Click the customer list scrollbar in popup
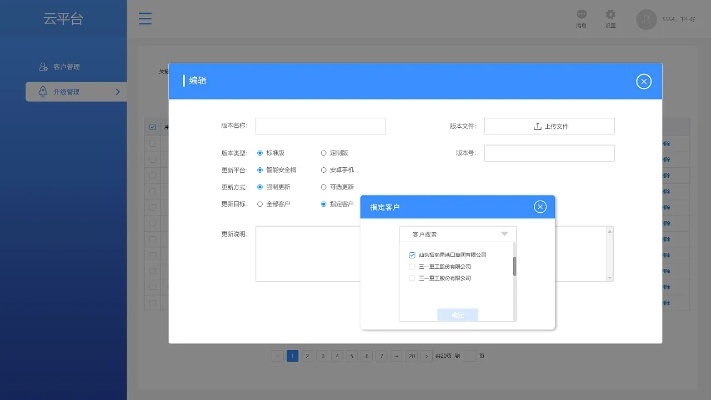Image resolution: width=711 pixels, height=400 pixels. click(x=515, y=265)
